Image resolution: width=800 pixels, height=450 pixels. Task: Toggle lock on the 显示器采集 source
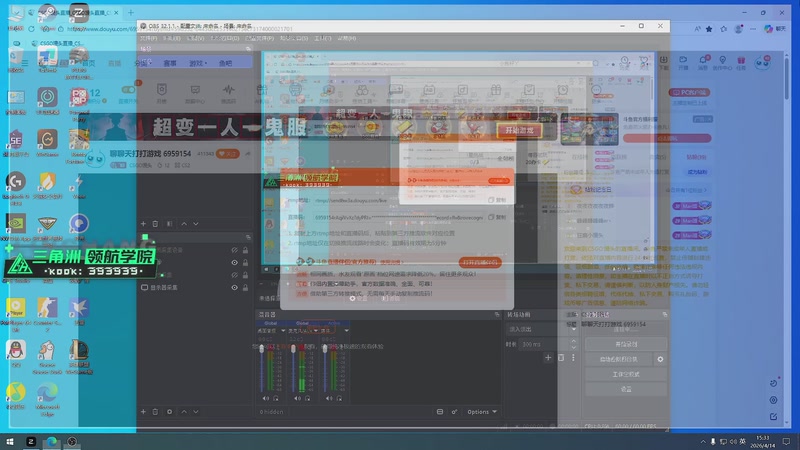tap(245, 288)
